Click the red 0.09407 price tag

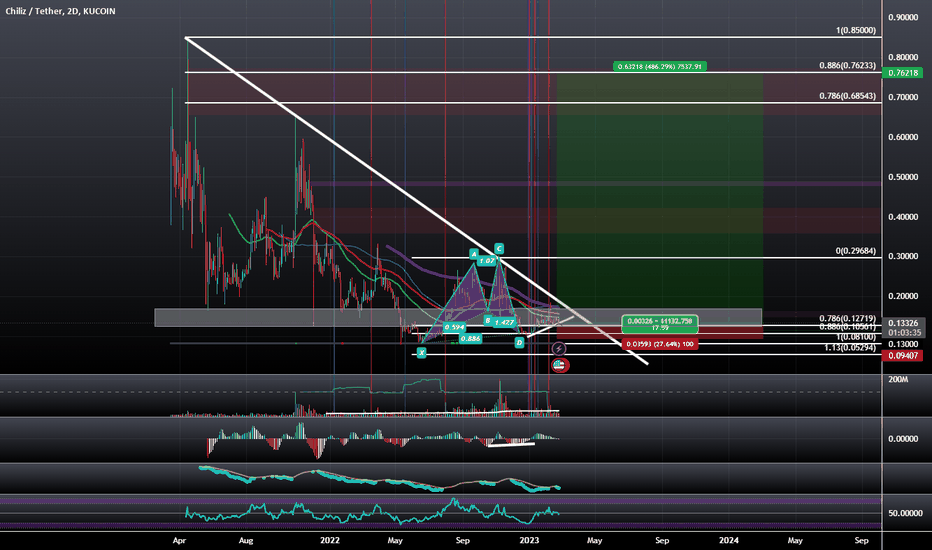coord(903,356)
